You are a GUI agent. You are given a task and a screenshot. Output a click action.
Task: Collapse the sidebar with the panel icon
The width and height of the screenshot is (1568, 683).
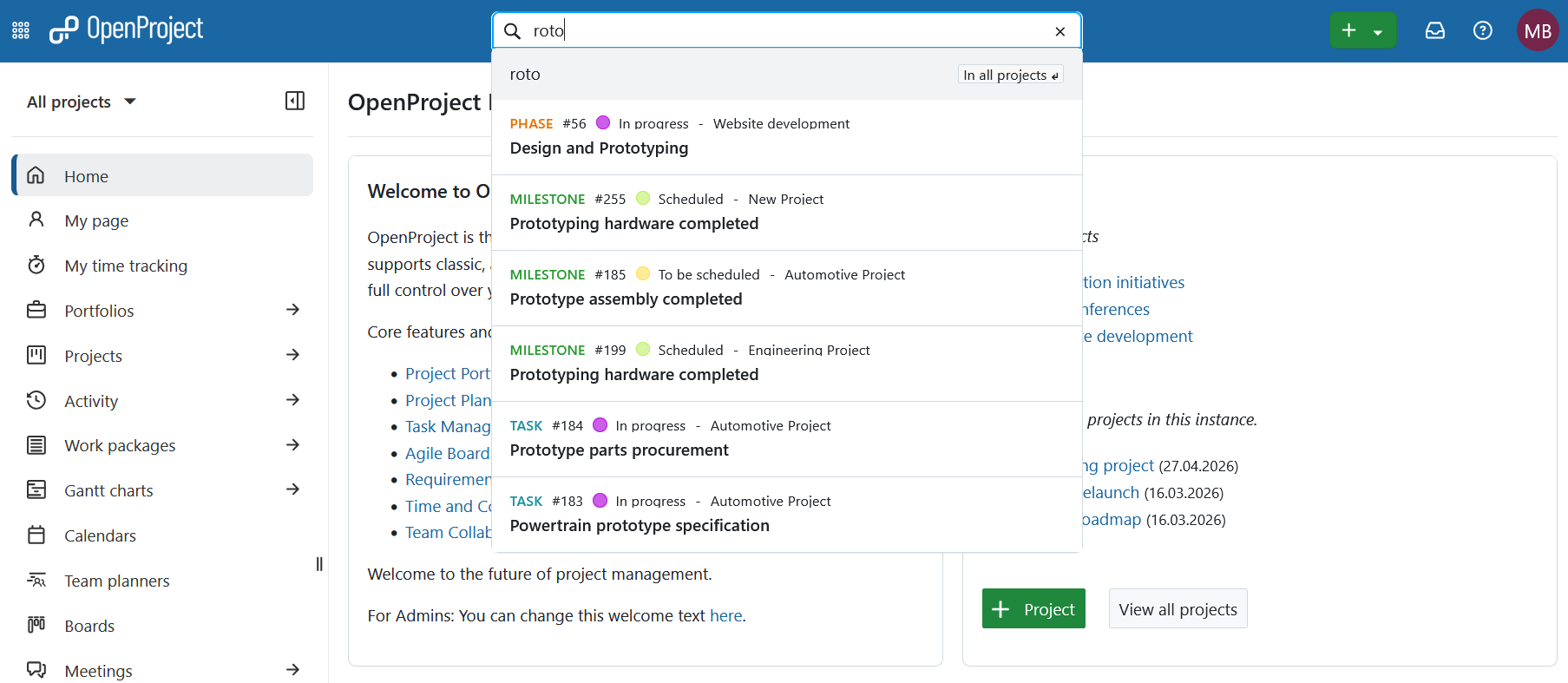coord(295,101)
